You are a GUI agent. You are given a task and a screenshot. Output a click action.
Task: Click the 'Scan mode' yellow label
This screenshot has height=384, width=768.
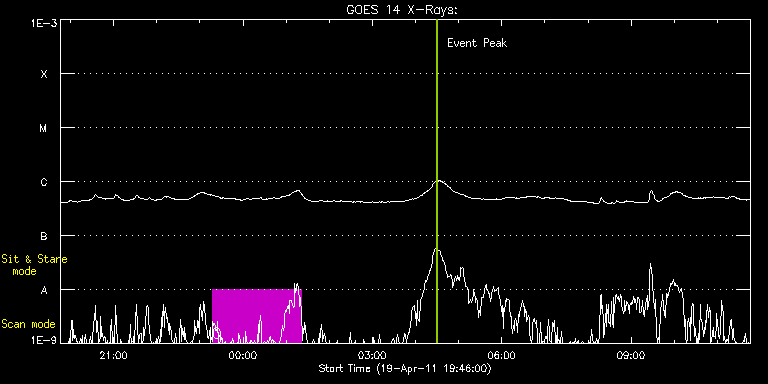(x=28, y=324)
